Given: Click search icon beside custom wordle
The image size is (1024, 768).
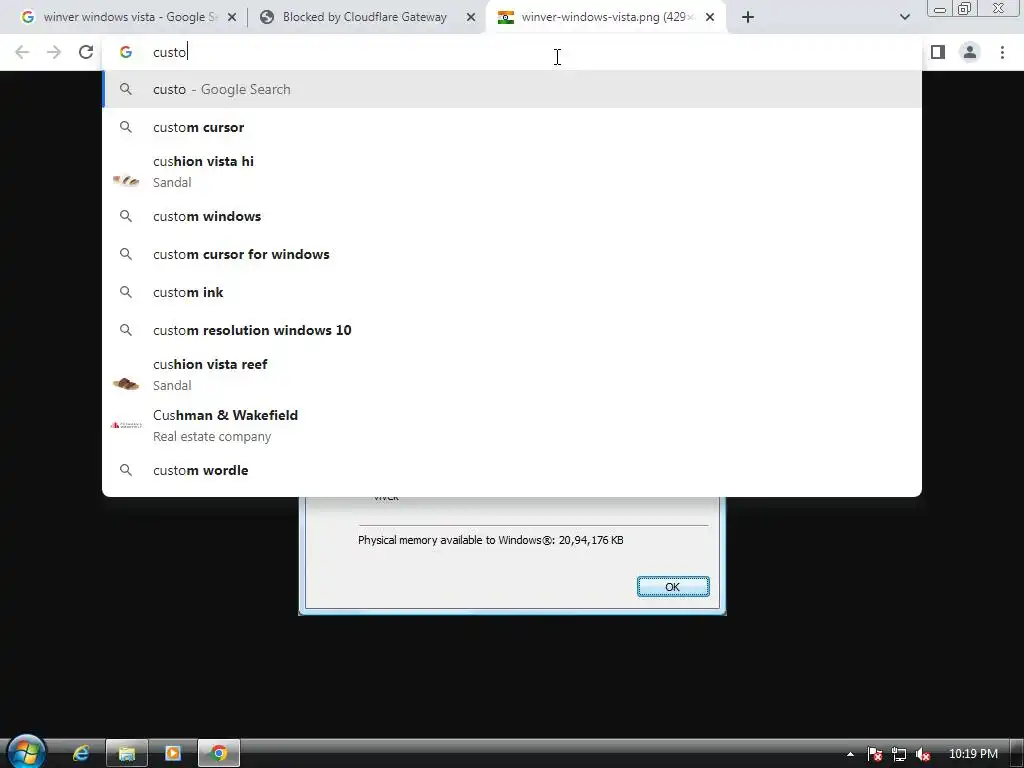Looking at the screenshot, I should click(126, 470).
